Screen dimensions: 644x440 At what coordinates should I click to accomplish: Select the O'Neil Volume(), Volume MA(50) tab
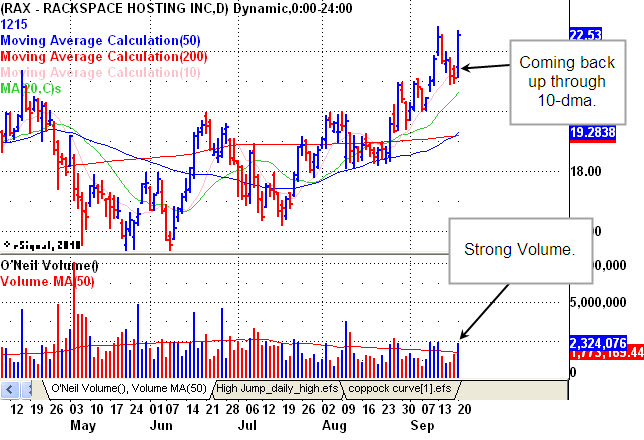click(x=129, y=389)
